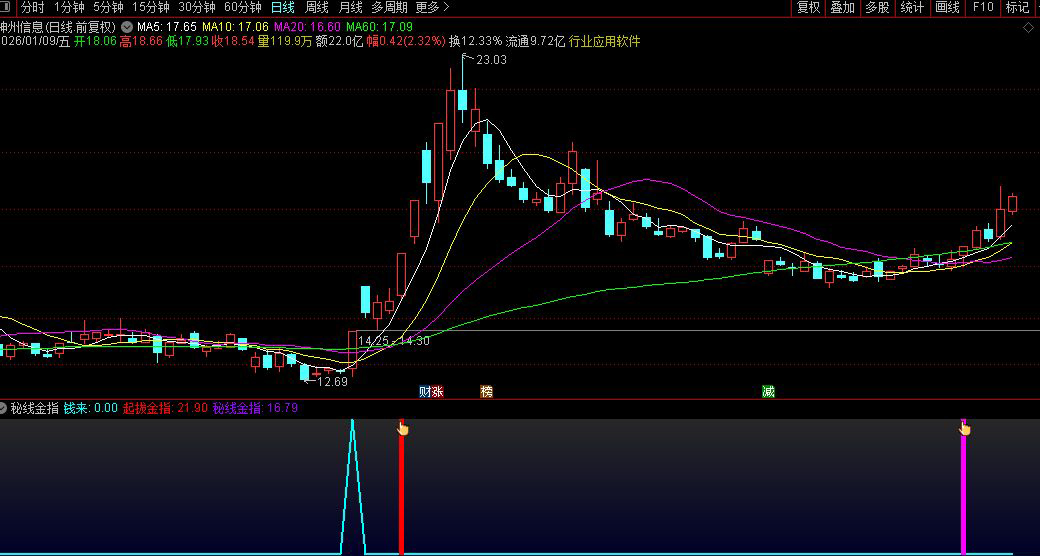The height and width of the screenshot is (556, 1040).
Task: Click the MA20: 16.60 label
Action: coord(307,27)
